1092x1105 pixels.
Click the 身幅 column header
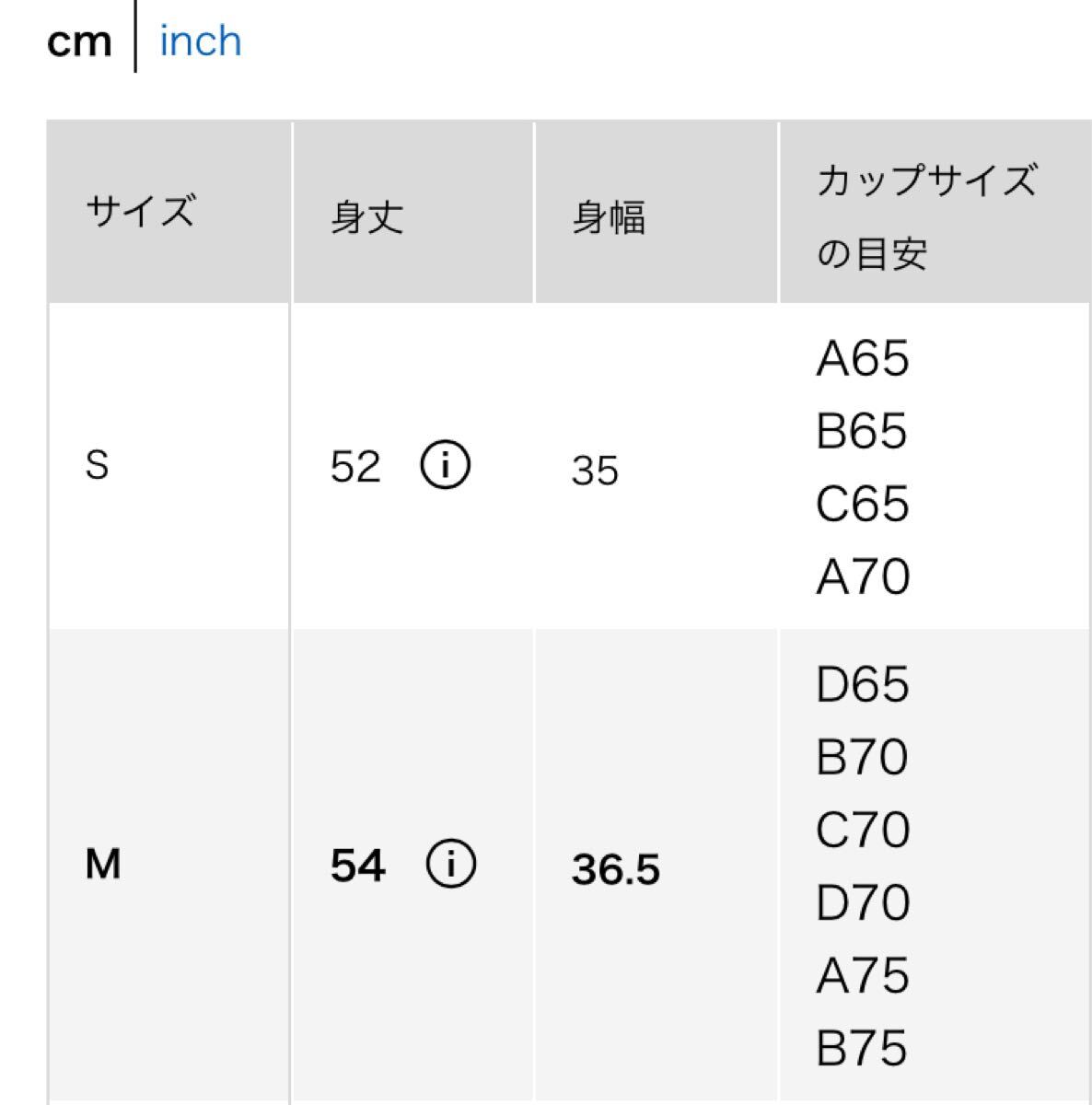click(609, 217)
